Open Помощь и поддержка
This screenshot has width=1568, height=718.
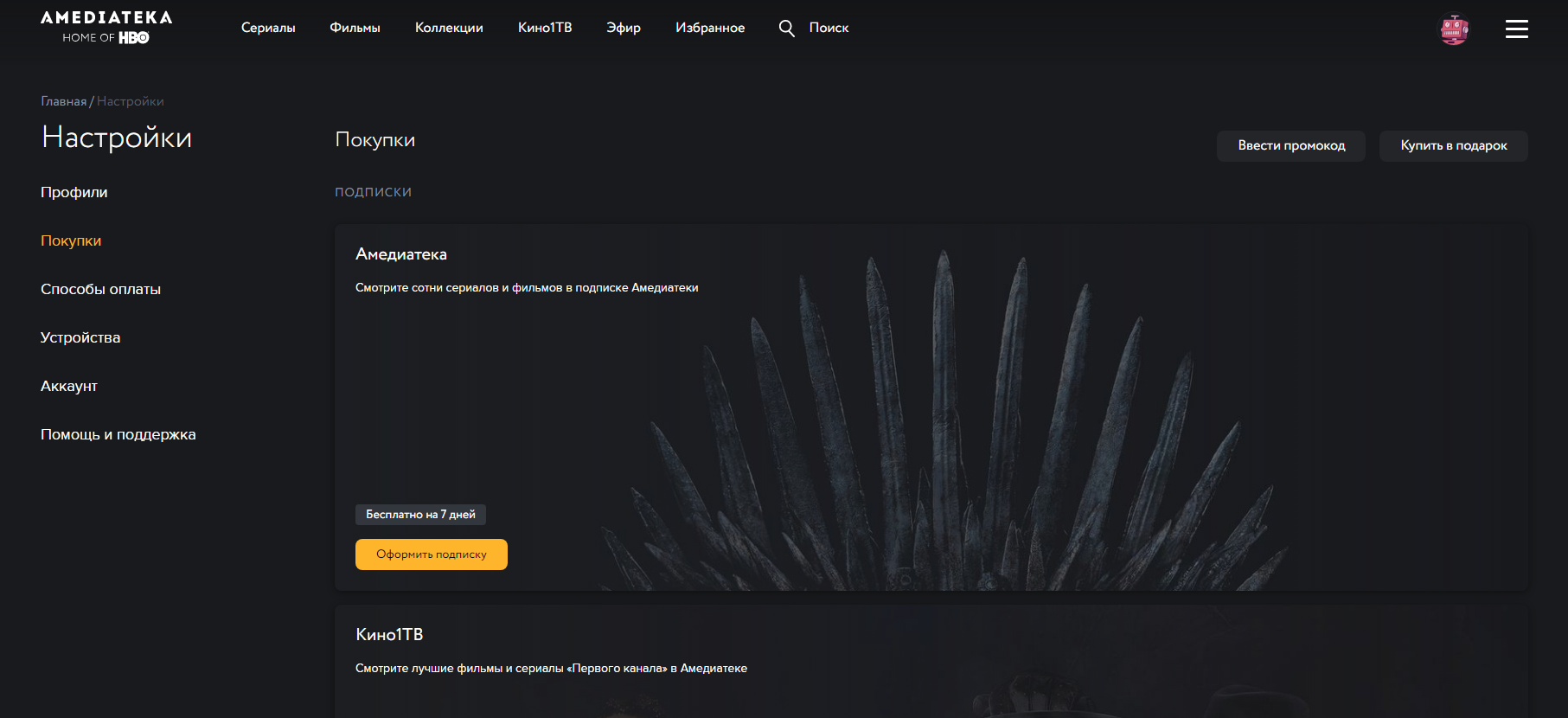[118, 434]
